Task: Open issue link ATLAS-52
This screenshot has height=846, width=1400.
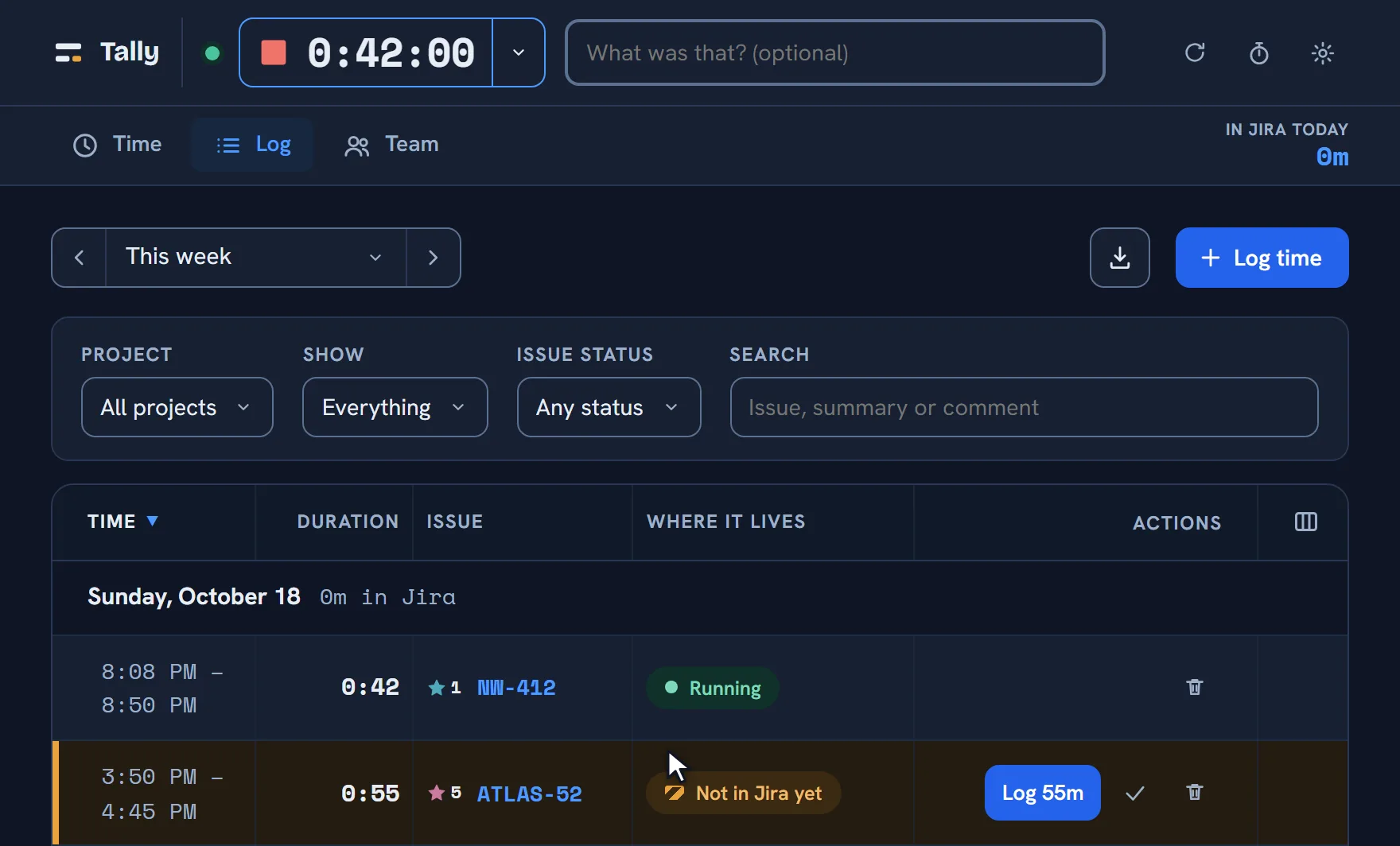Action: click(529, 794)
